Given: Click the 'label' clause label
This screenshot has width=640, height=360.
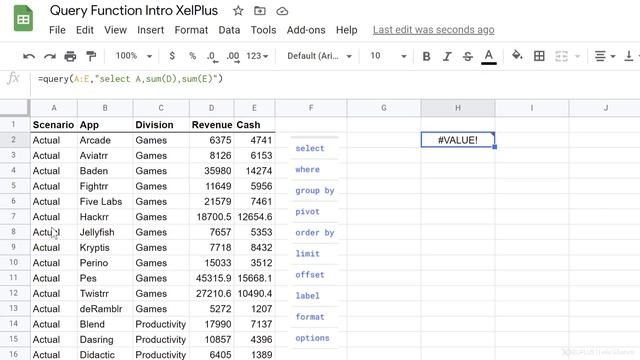Looking at the screenshot, I should coord(307,296).
